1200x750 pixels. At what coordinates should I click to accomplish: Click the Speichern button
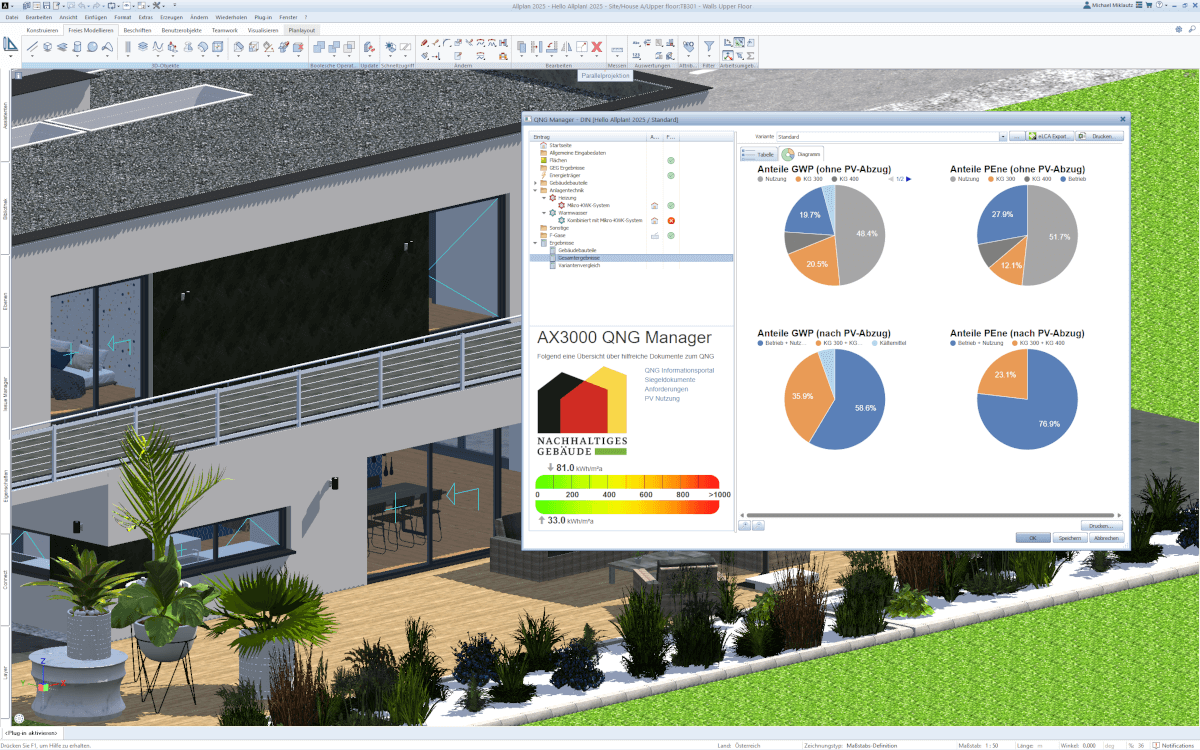[x=1069, y=538]
